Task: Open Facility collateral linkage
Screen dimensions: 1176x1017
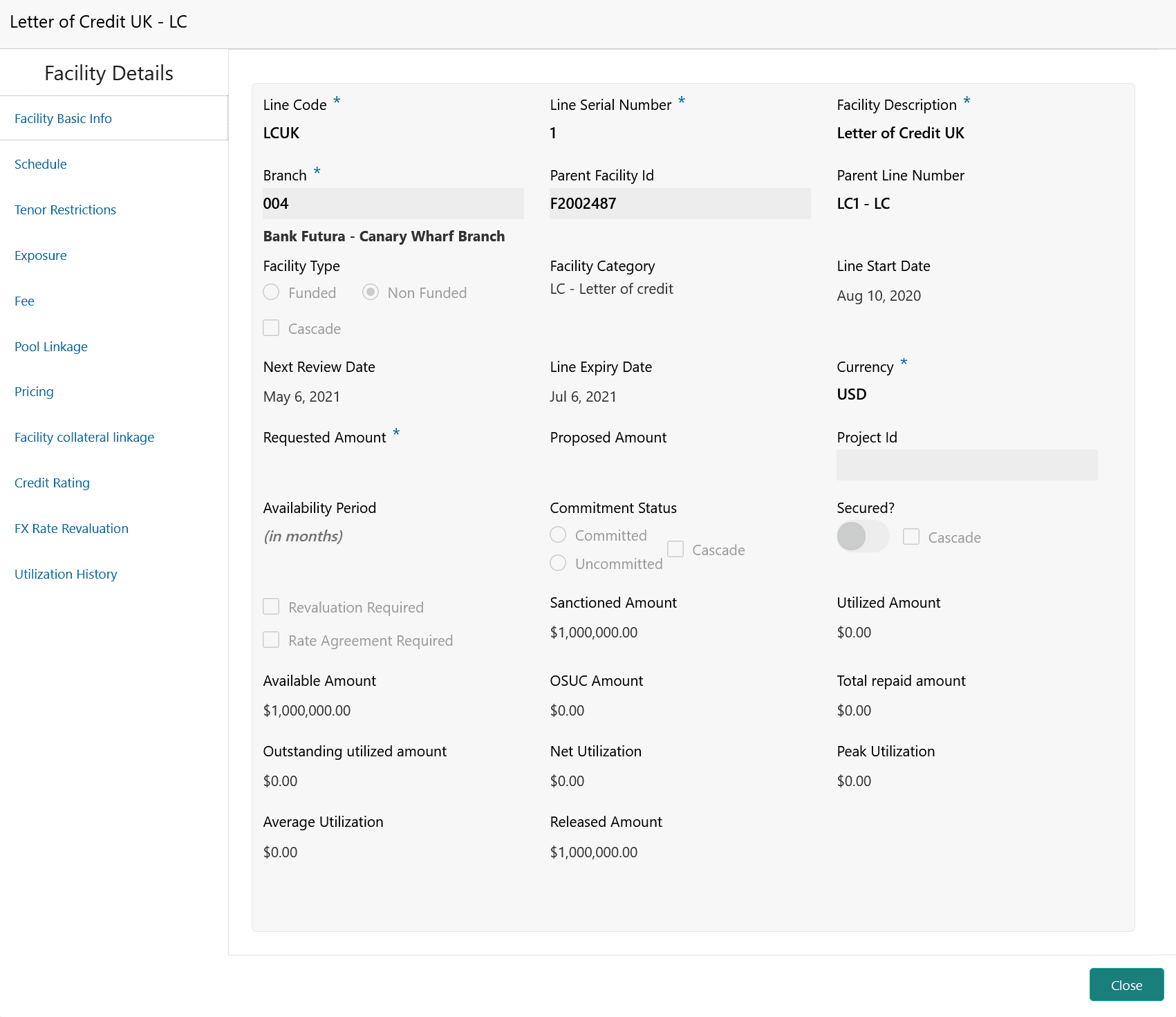Action: tap(84, 438)
